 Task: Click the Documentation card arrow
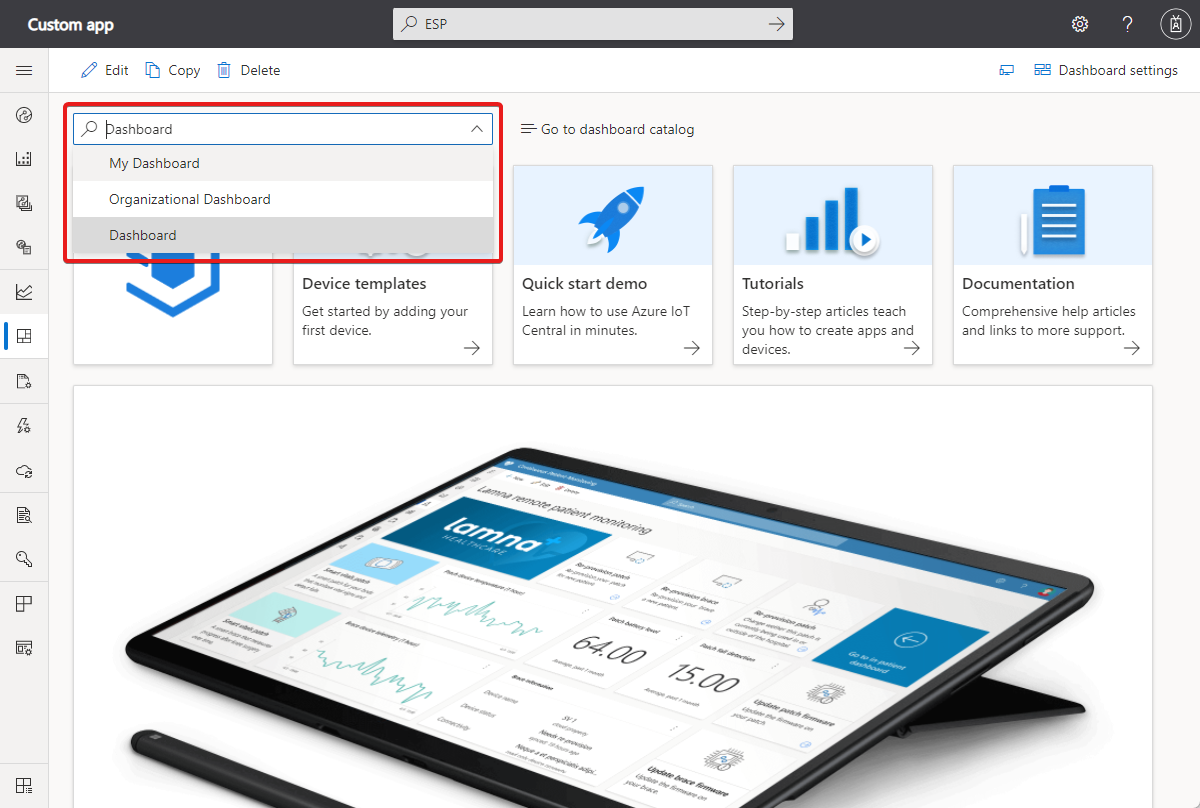(x=1132, y=348)
